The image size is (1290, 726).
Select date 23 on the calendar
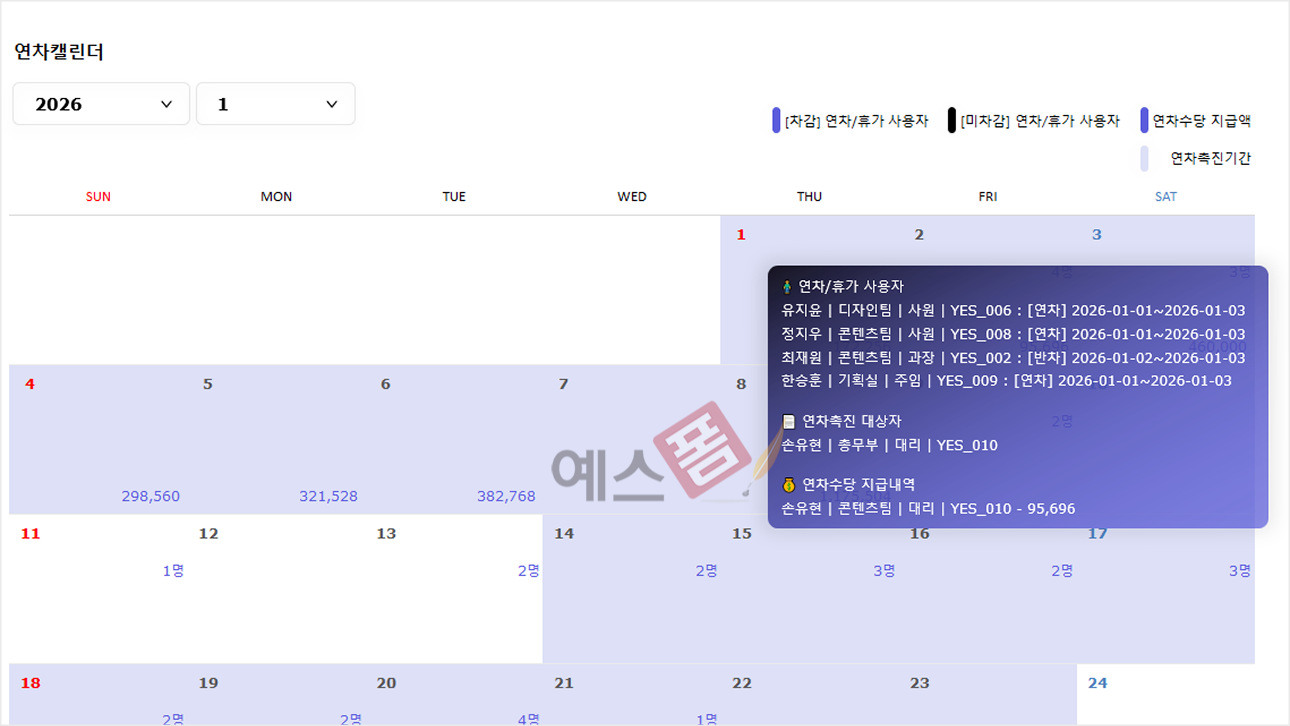click(x=920, y=683)
